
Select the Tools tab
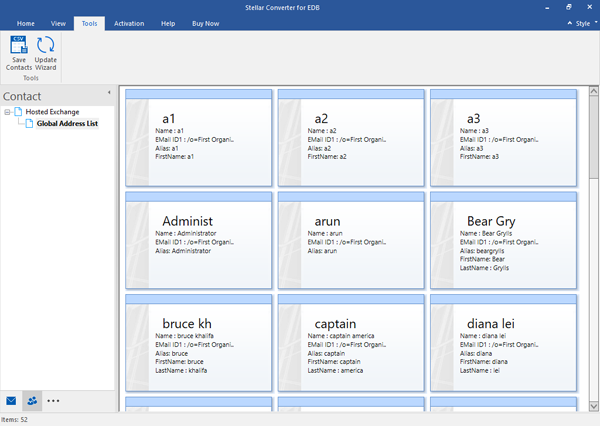[x=90, y=23]
